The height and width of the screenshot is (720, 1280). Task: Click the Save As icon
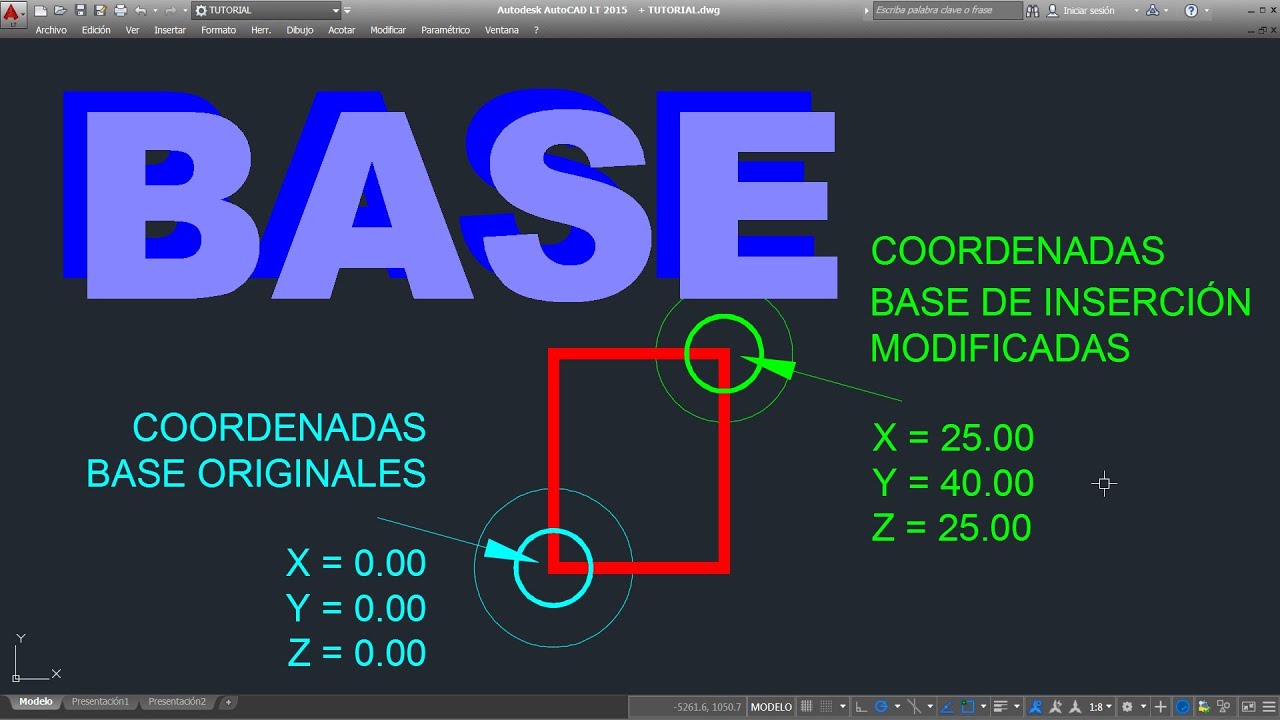tap(99, 10)
